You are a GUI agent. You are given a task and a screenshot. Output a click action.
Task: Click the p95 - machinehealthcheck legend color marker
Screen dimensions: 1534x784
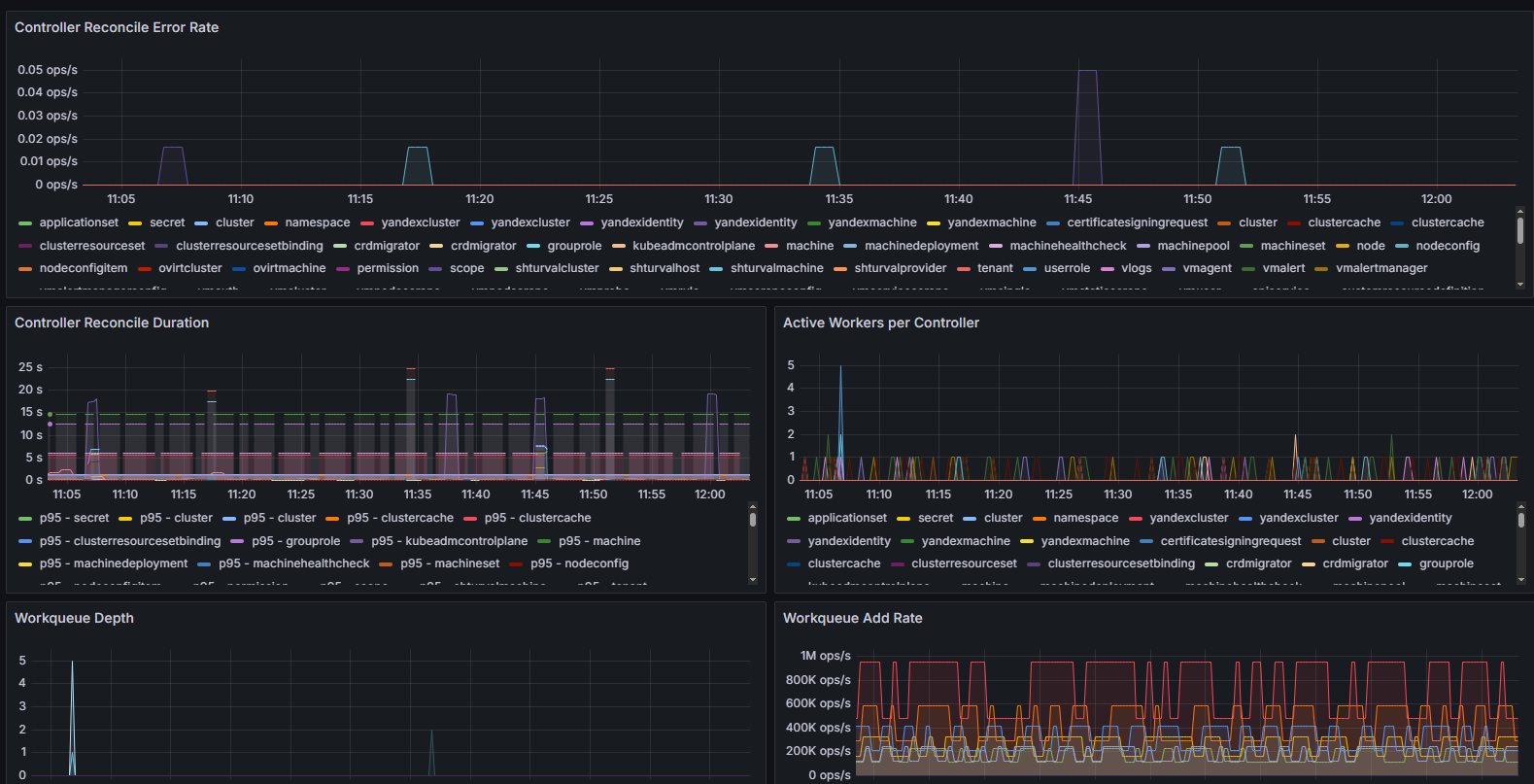(x=204, y=563)
